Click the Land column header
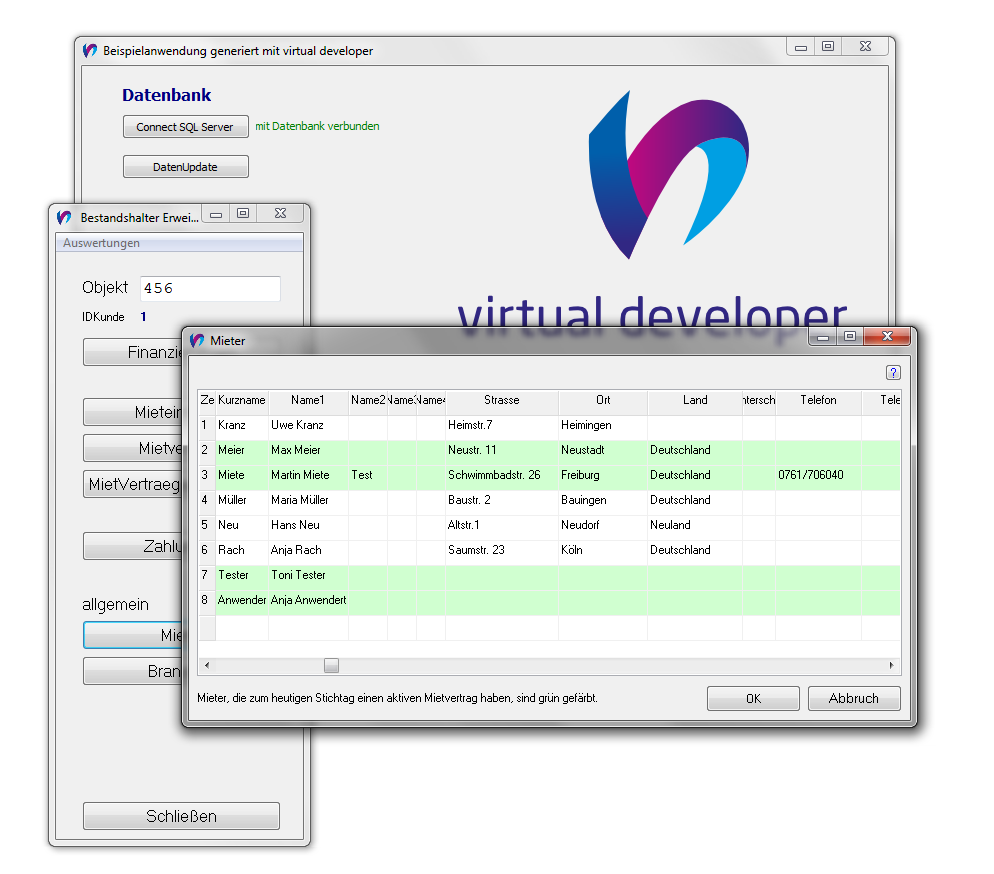Screen dimensions: 994x874 (x=695, y=400)
